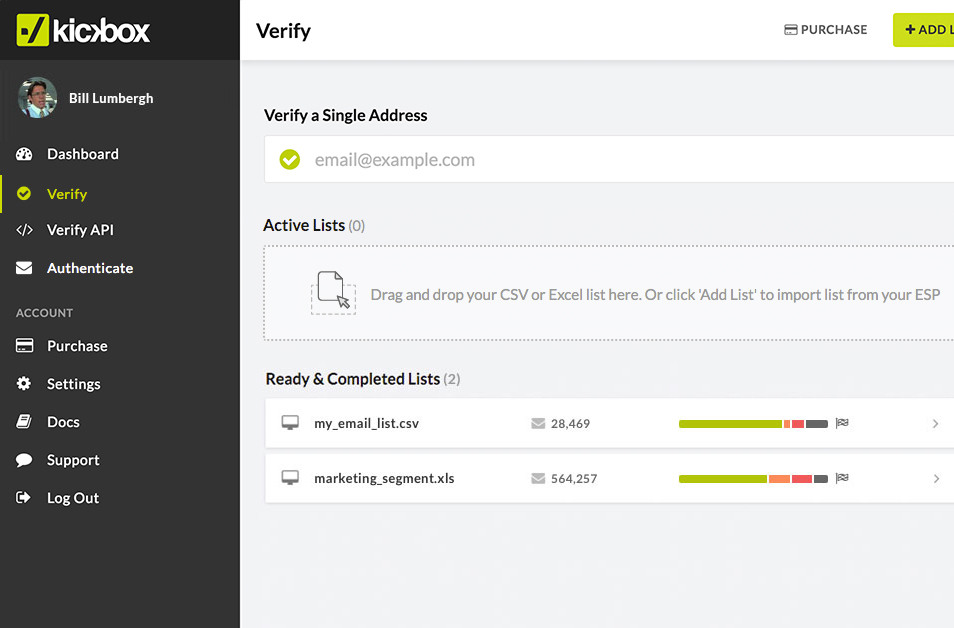The height and width of the screenshot is (628, 954).
Task: Click the Kickbox logo
Action: 83,30
